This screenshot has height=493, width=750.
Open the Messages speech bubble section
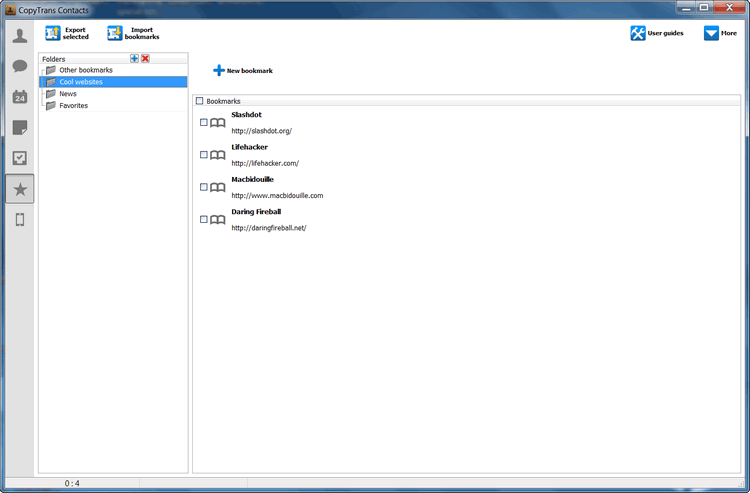pos(20,66)
